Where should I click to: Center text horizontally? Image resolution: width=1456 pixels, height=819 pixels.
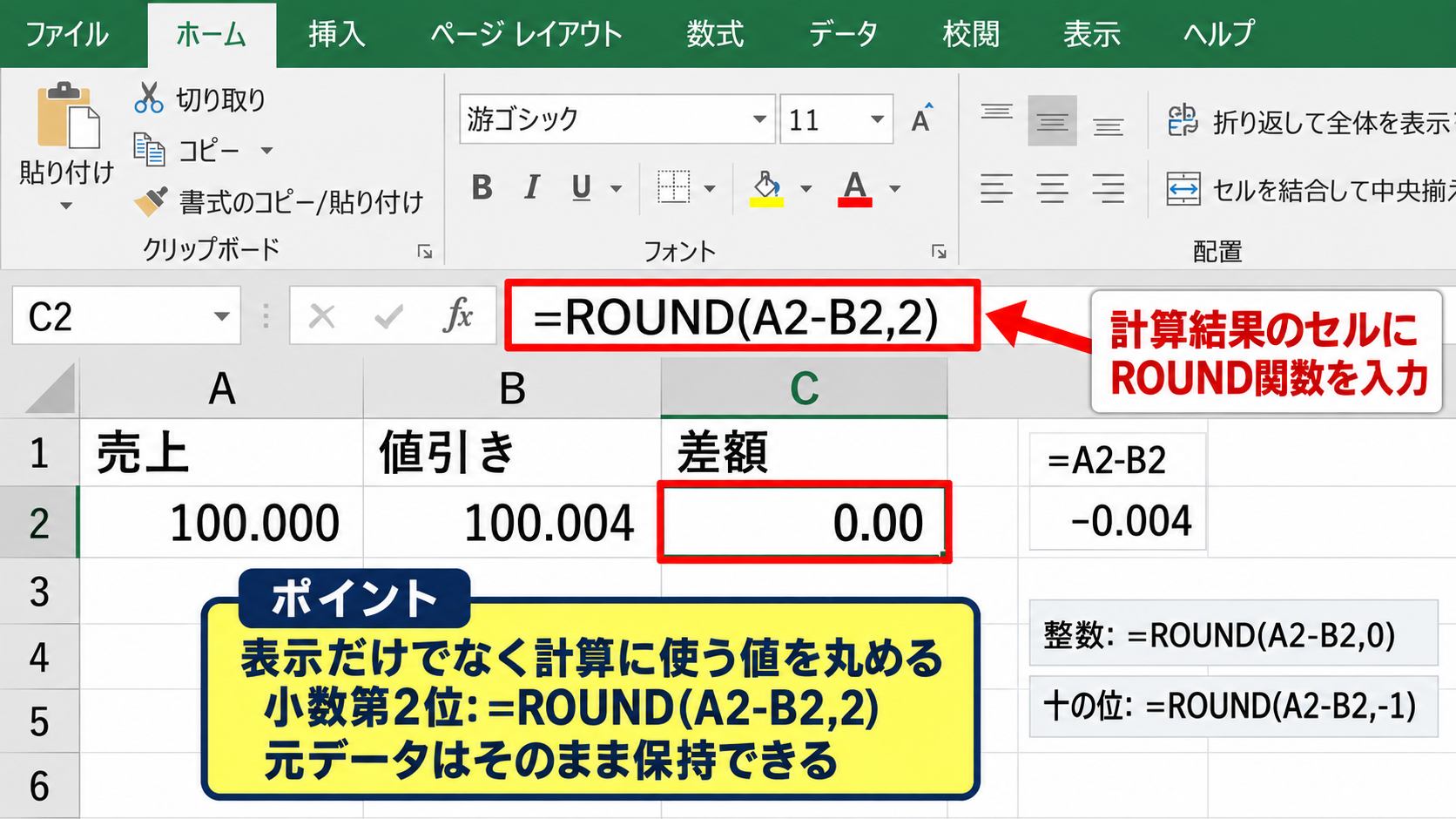(x=1052, y=188)
